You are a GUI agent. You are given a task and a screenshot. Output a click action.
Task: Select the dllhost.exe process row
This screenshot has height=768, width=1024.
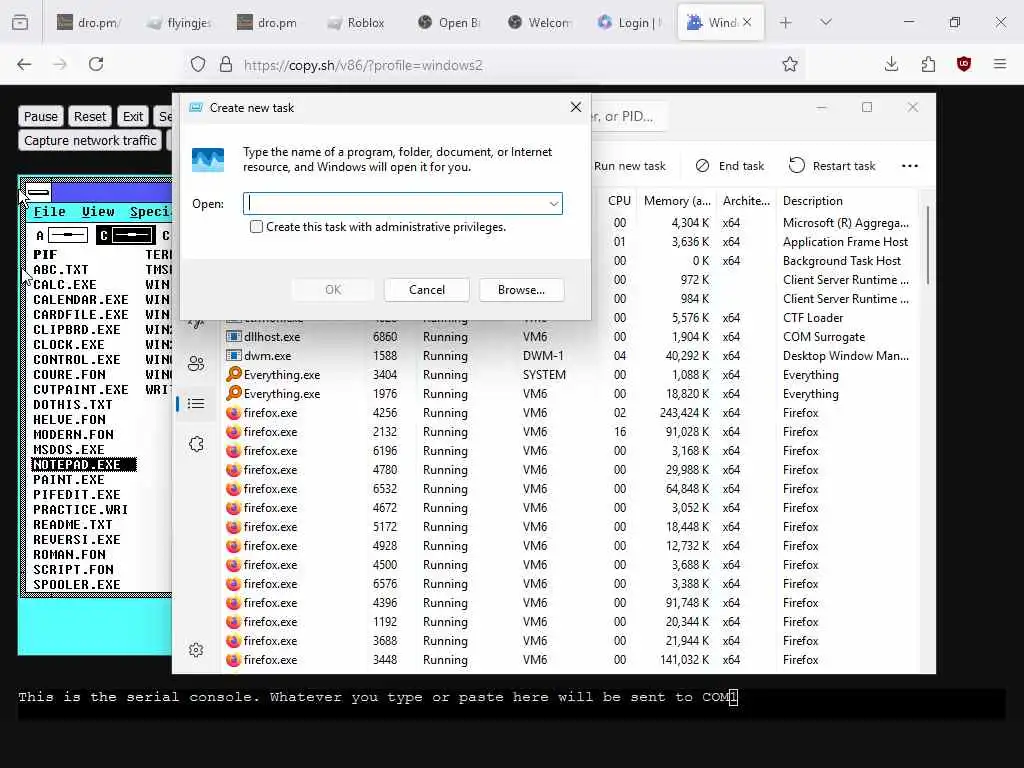[x=568, y=337]
